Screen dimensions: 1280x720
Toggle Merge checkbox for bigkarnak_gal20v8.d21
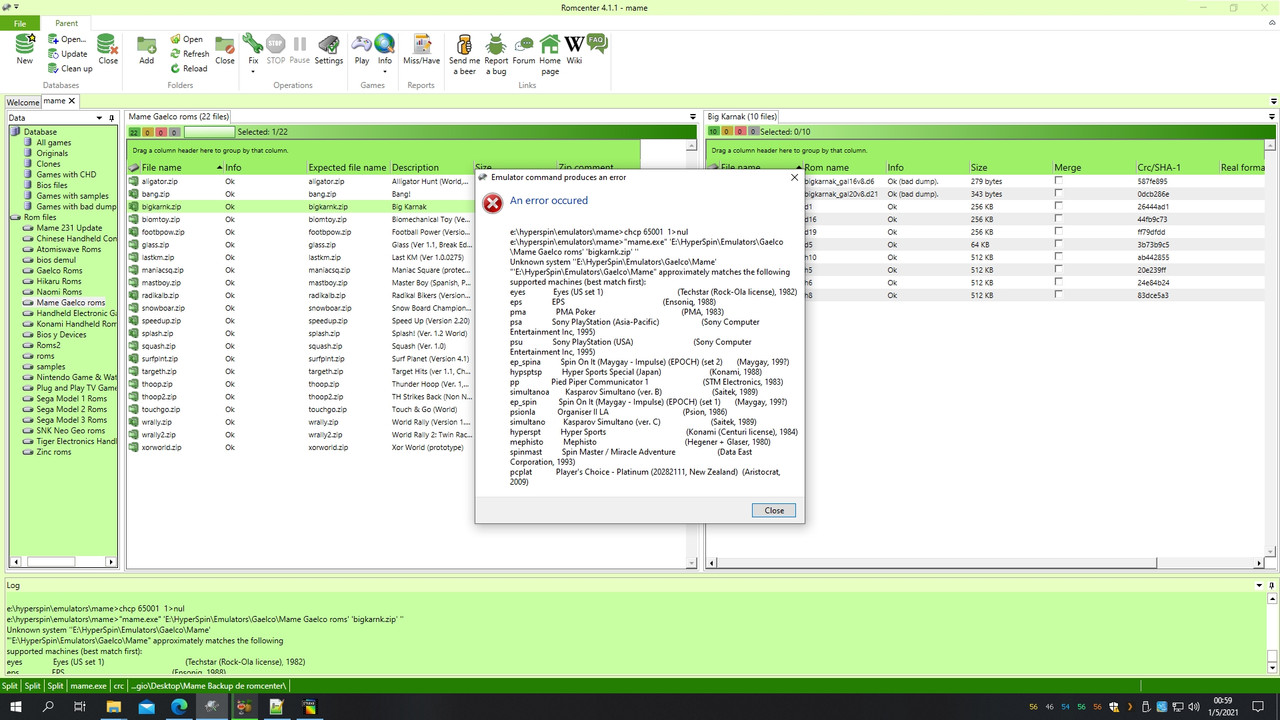point(1059,194)
